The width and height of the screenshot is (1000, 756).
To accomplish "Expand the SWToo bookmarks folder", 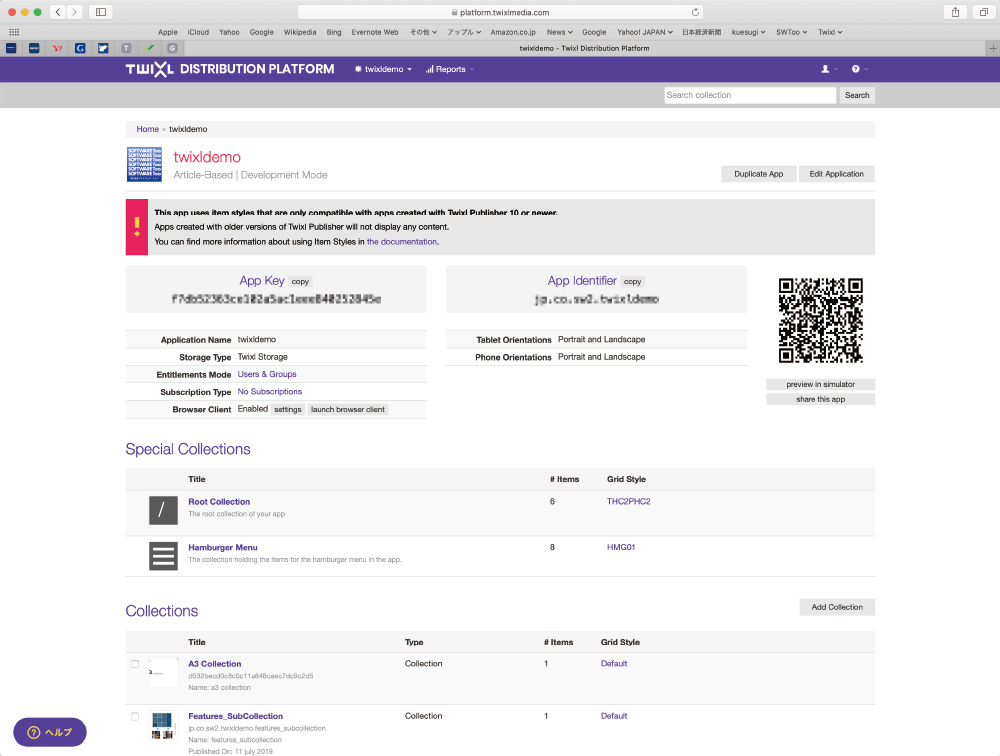I will pyautogui.click(x=791, y=32).
